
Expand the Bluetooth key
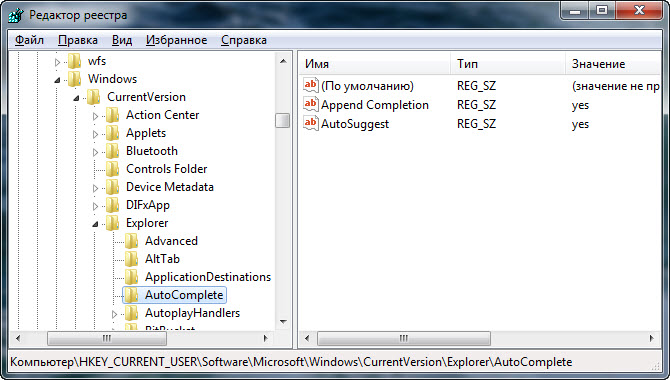pyautogui.click(x=95, y=152)
